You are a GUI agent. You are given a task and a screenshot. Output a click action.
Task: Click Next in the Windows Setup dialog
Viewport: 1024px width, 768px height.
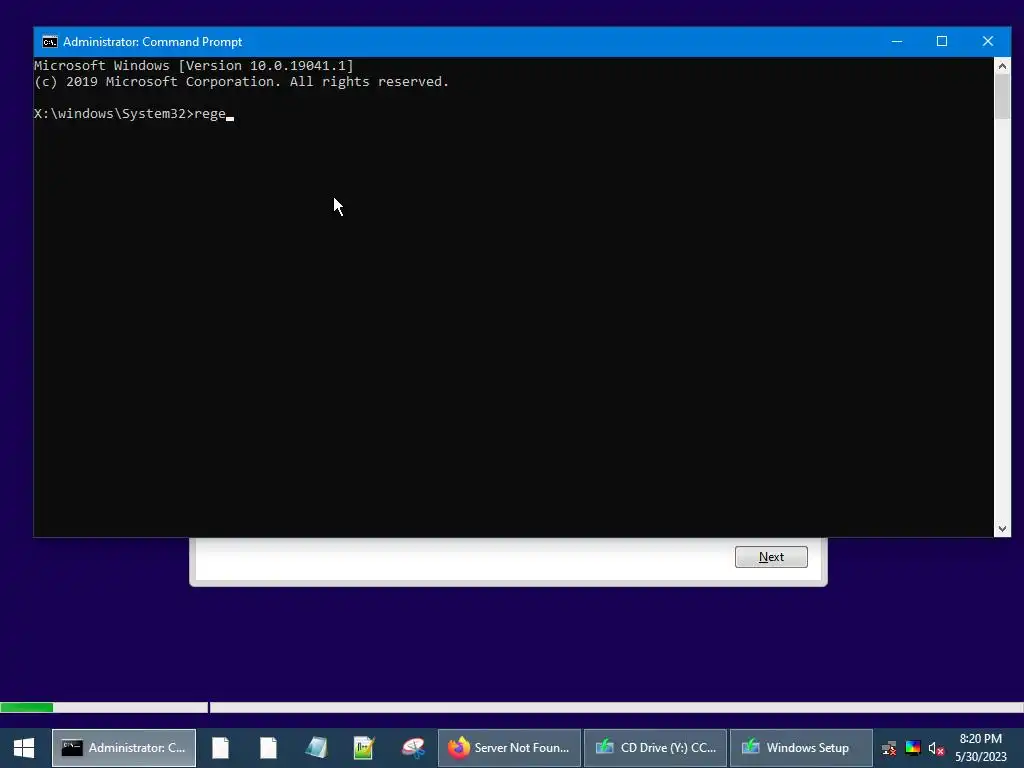771,557
